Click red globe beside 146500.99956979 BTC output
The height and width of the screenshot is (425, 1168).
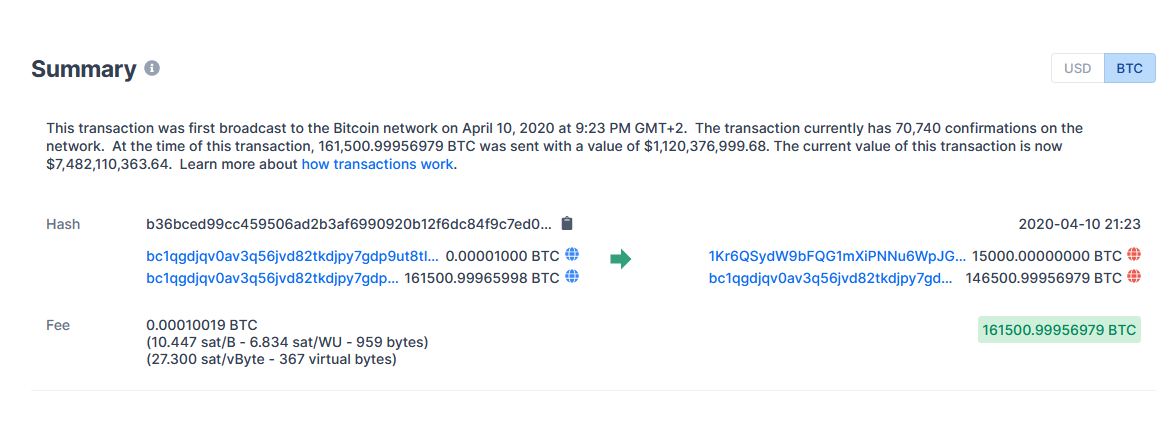[x=1134, y=277]
